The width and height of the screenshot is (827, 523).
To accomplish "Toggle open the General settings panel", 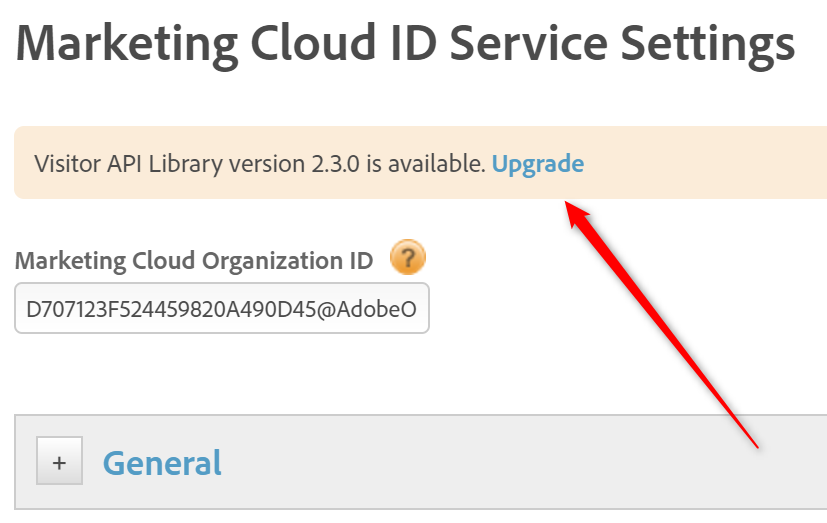I will [x=59, y=463].
